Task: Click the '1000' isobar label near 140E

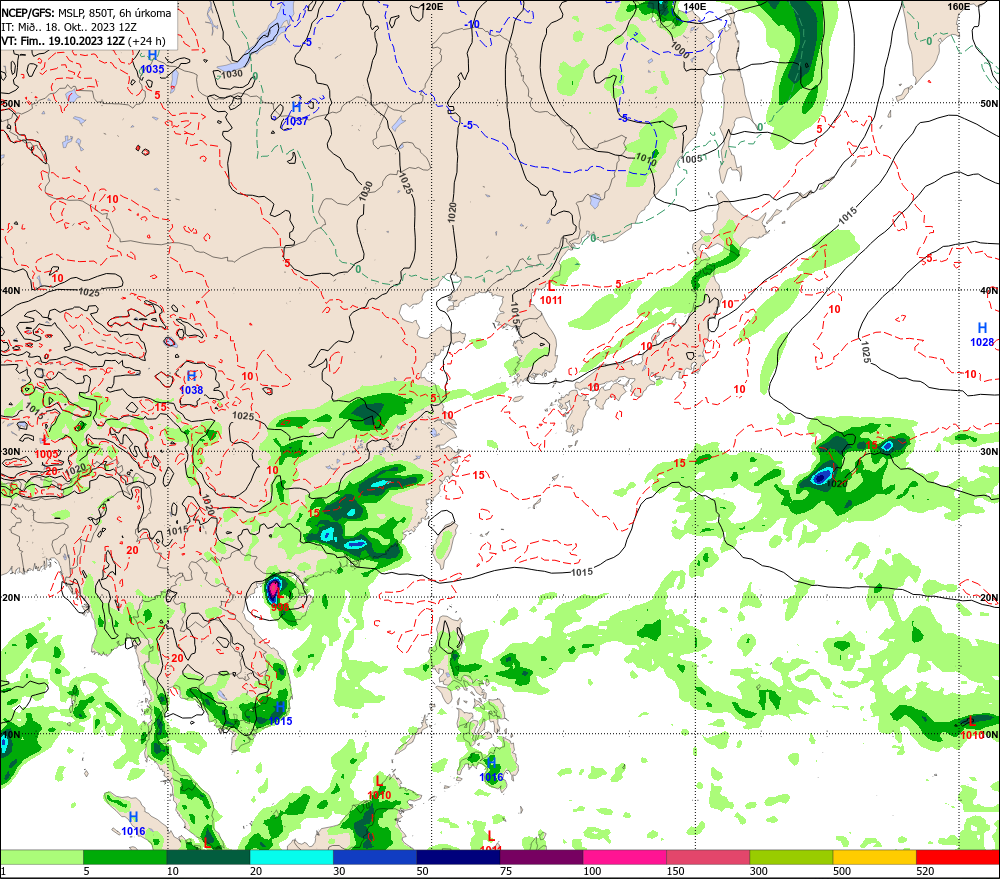Action: click(x=680, y=50)
